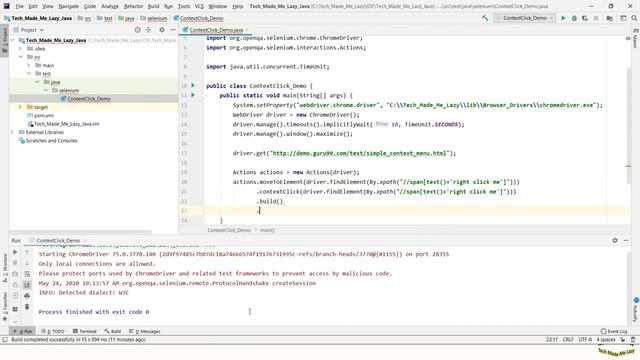640x360 pixels.
Task: Toggle the Run tool window button
Action: coord(22,331)
